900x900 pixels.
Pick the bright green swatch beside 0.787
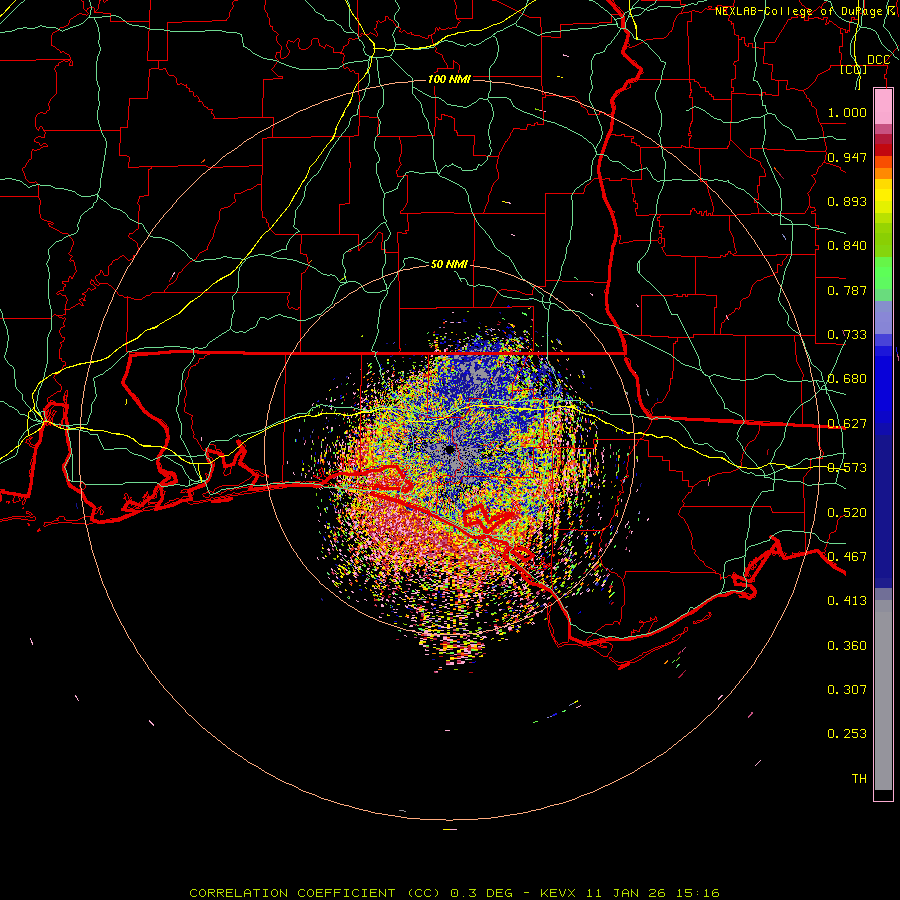click(883, 273)
